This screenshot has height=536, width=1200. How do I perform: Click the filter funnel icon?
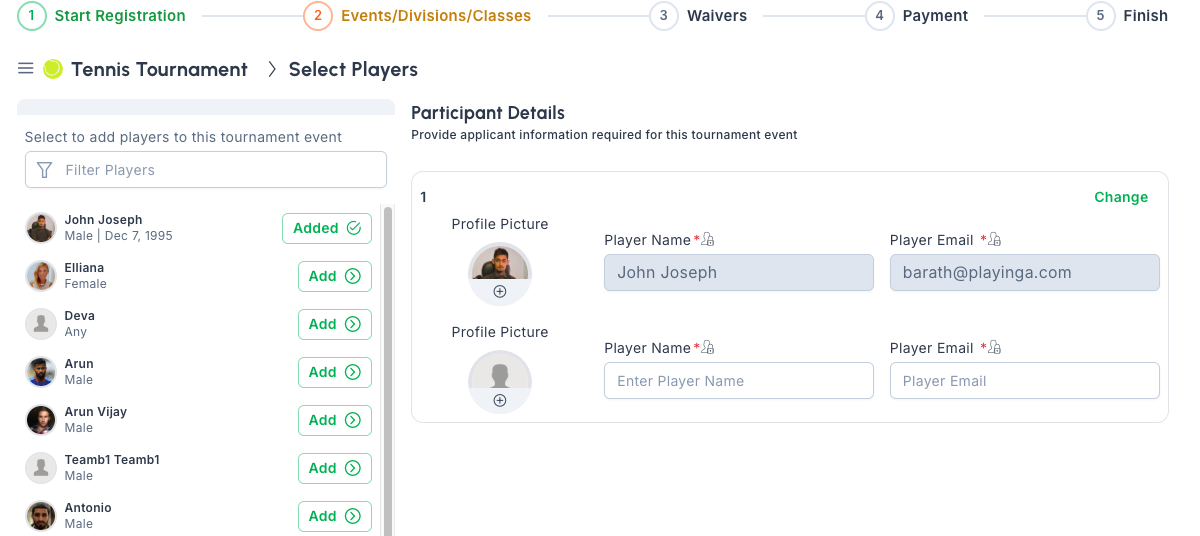pyautogui.click(x=44, y=170)
